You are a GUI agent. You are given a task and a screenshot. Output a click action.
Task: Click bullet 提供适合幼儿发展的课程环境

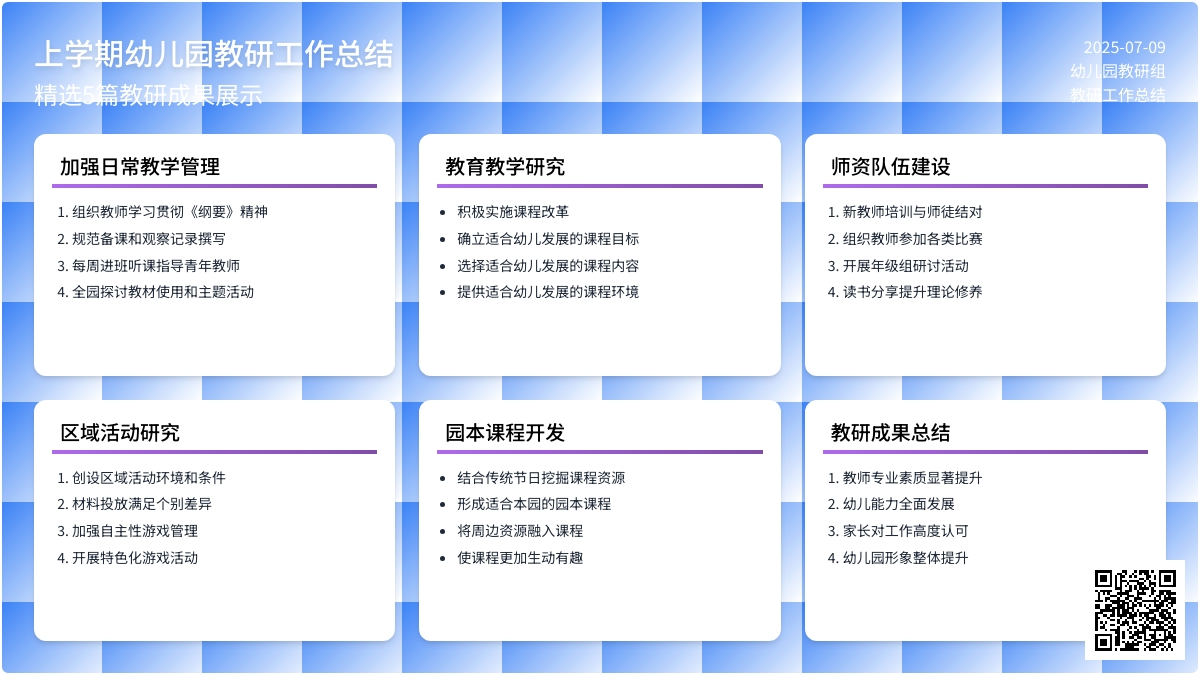point(548,292)
